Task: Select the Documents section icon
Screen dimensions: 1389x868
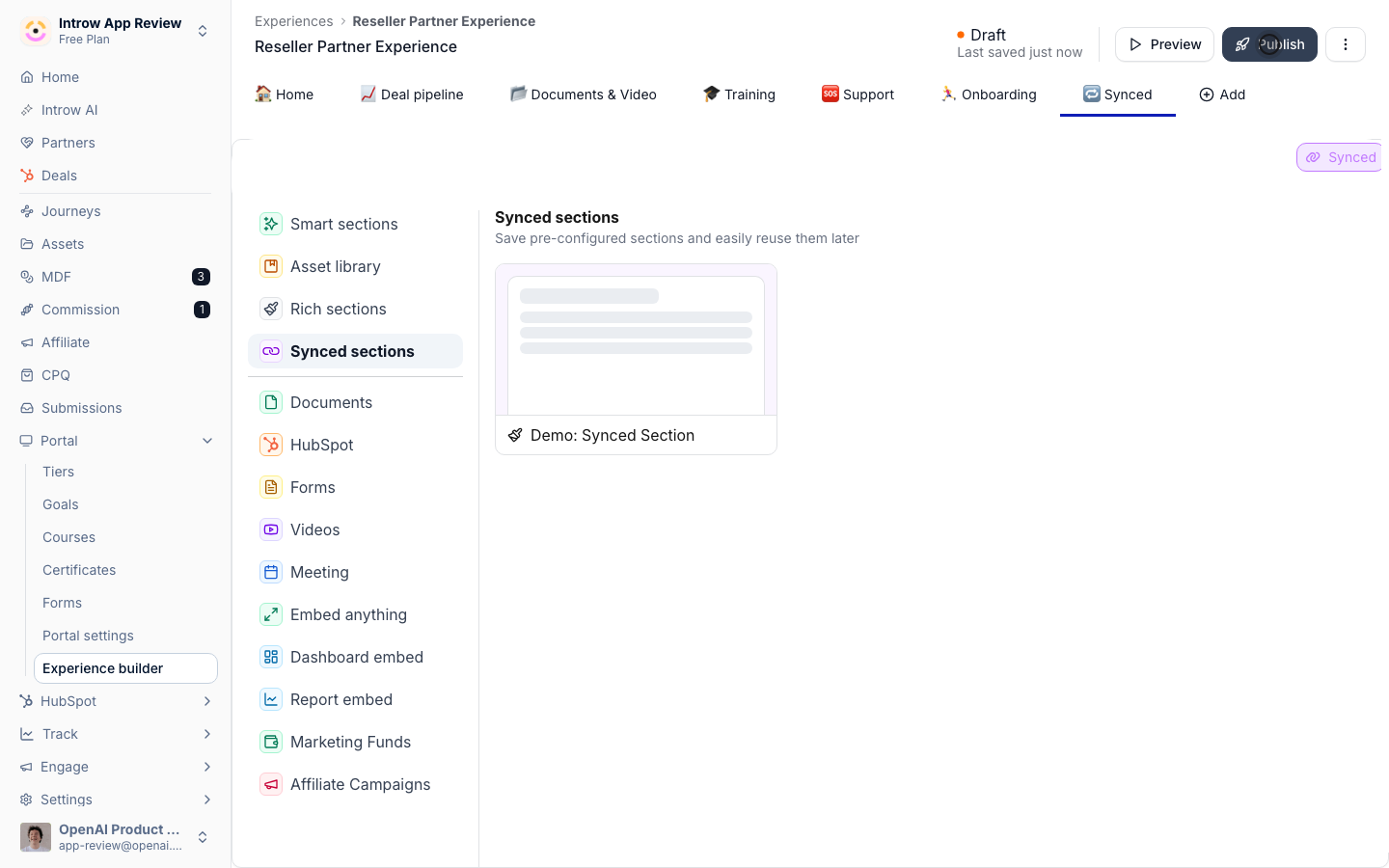Action: 271,402
